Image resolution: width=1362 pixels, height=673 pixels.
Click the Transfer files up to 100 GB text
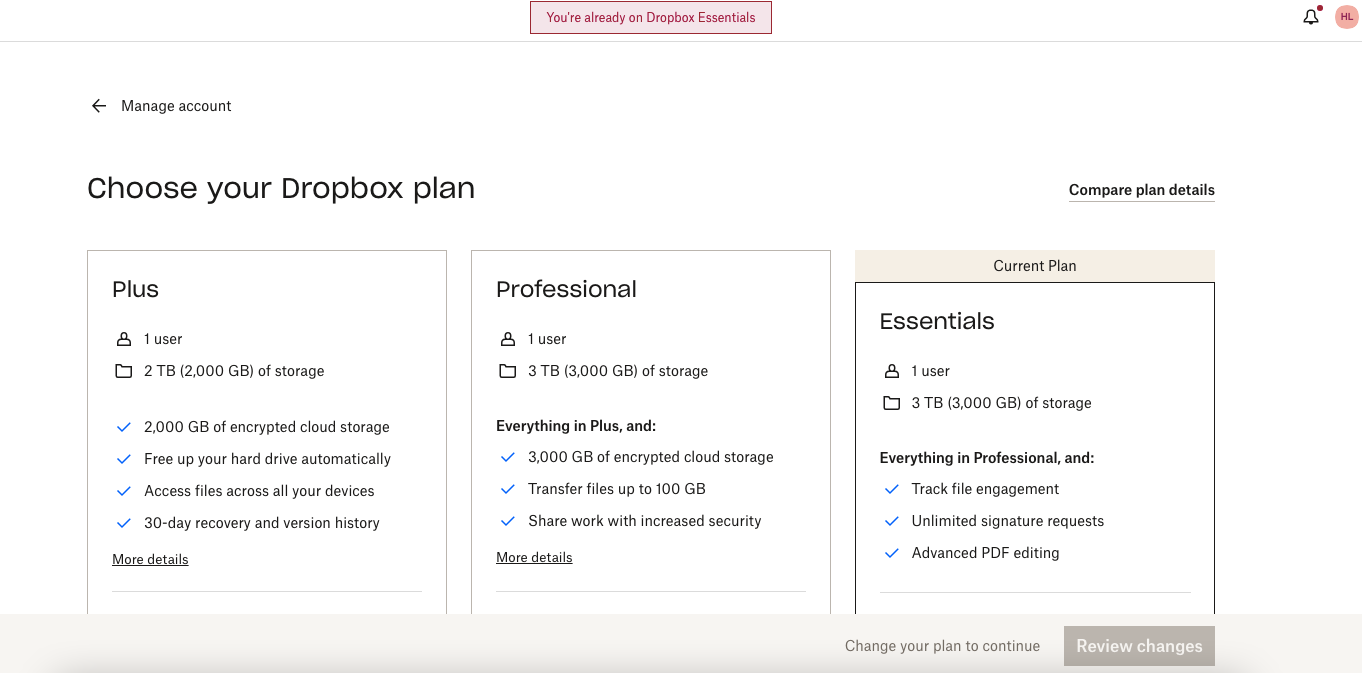(617, 489)
